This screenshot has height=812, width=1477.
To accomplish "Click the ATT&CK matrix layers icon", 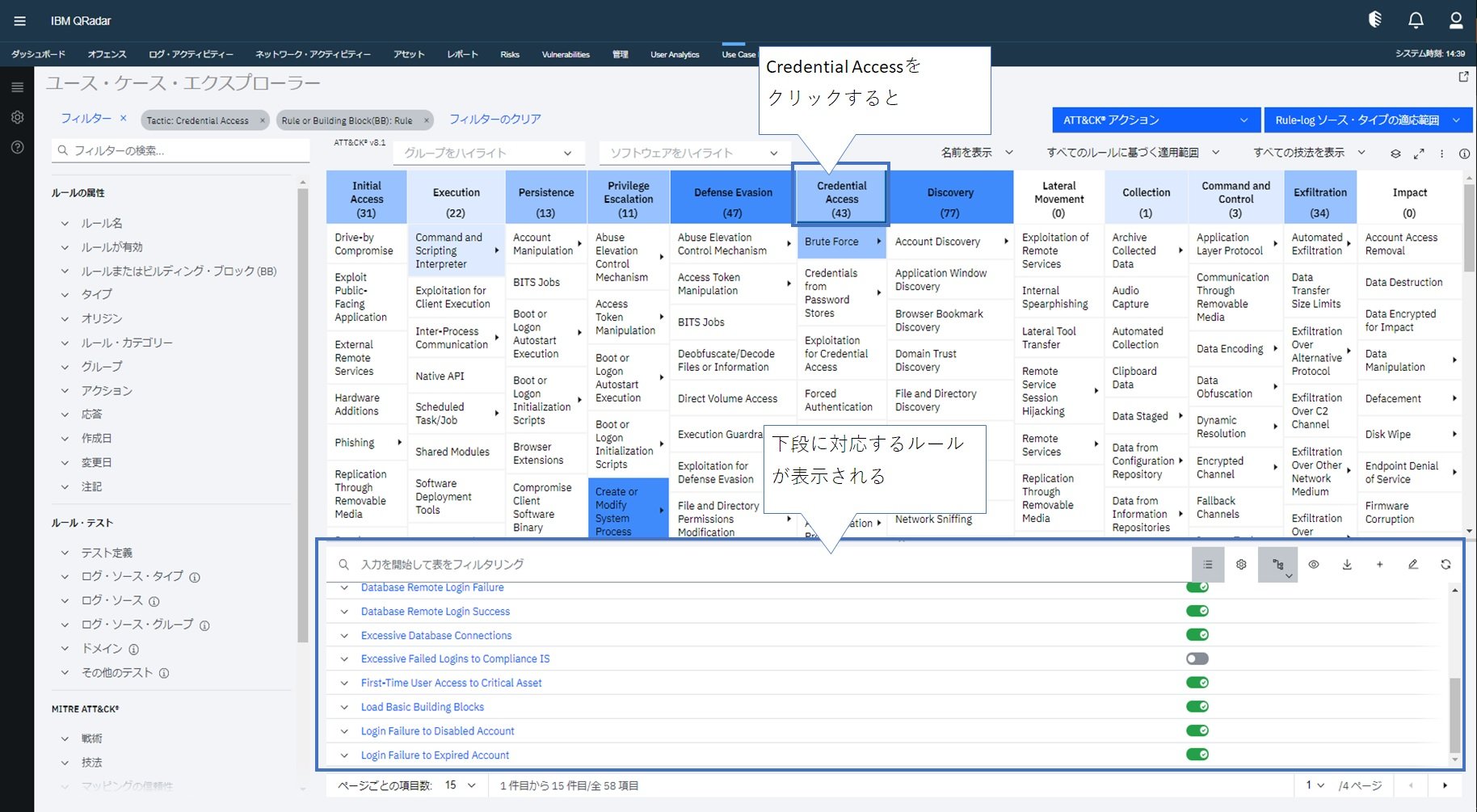I will coord(1395,154).
